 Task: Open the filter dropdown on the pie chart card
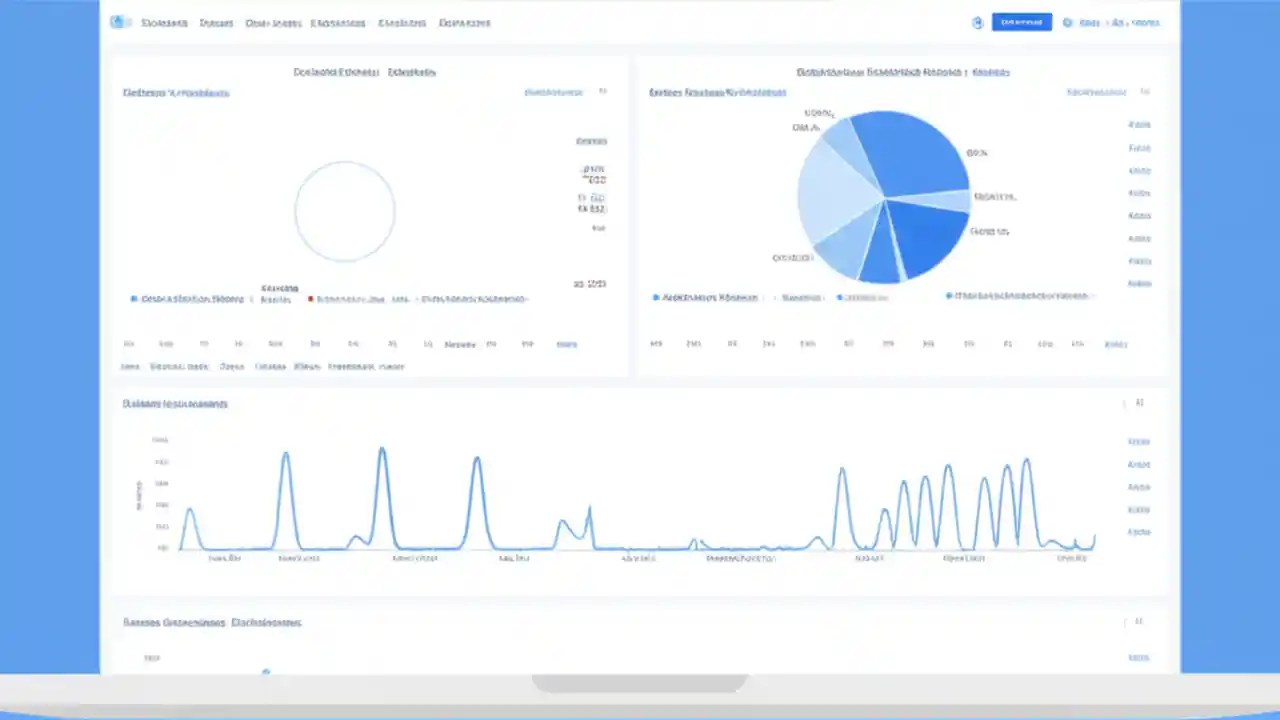[x=1096, y=91]
